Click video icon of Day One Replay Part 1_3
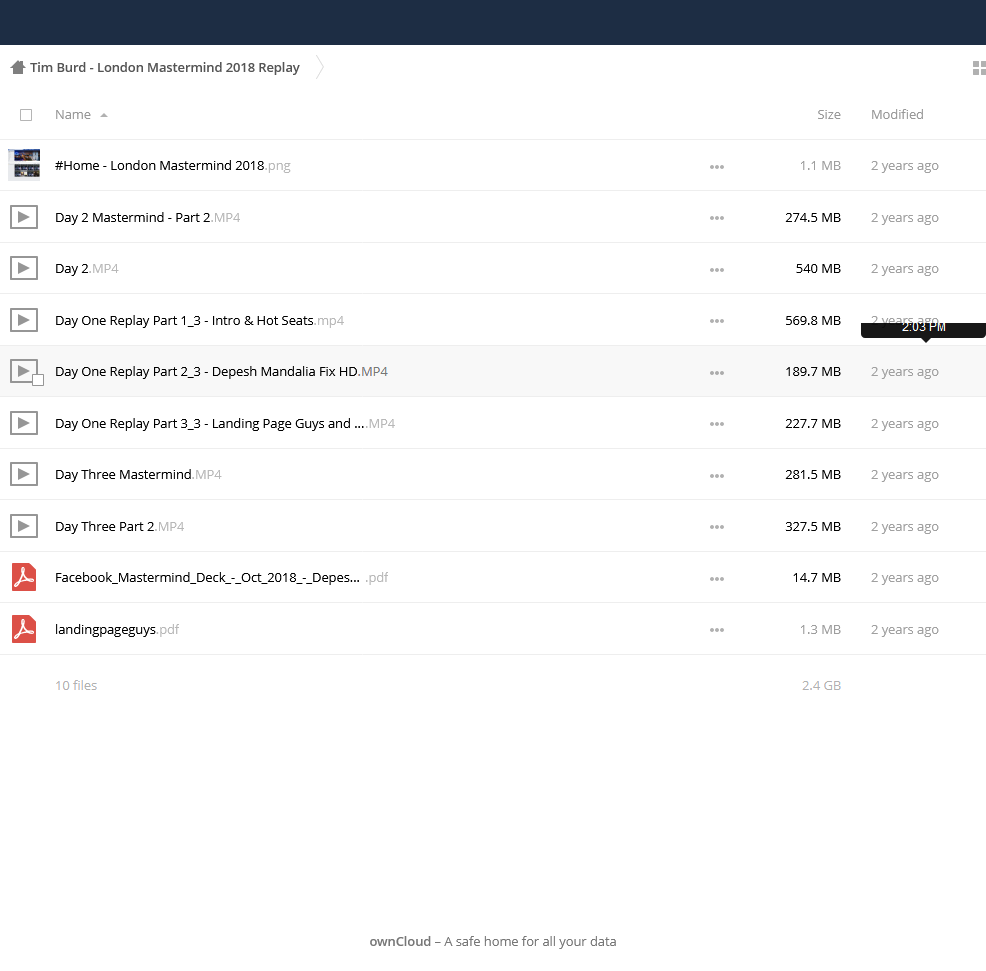 (x=24, y=320)
